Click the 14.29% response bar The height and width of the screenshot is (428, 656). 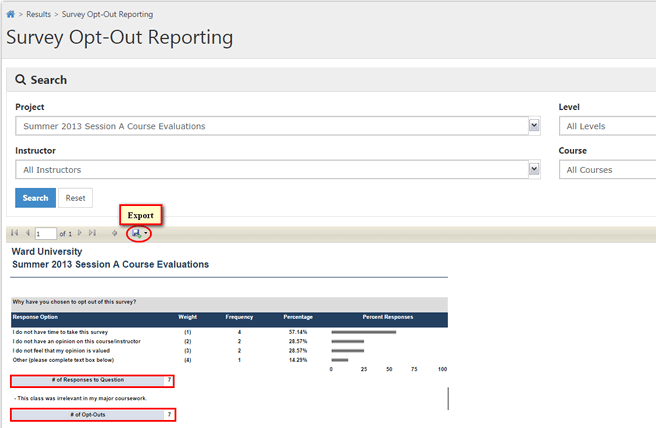(340, 360)
